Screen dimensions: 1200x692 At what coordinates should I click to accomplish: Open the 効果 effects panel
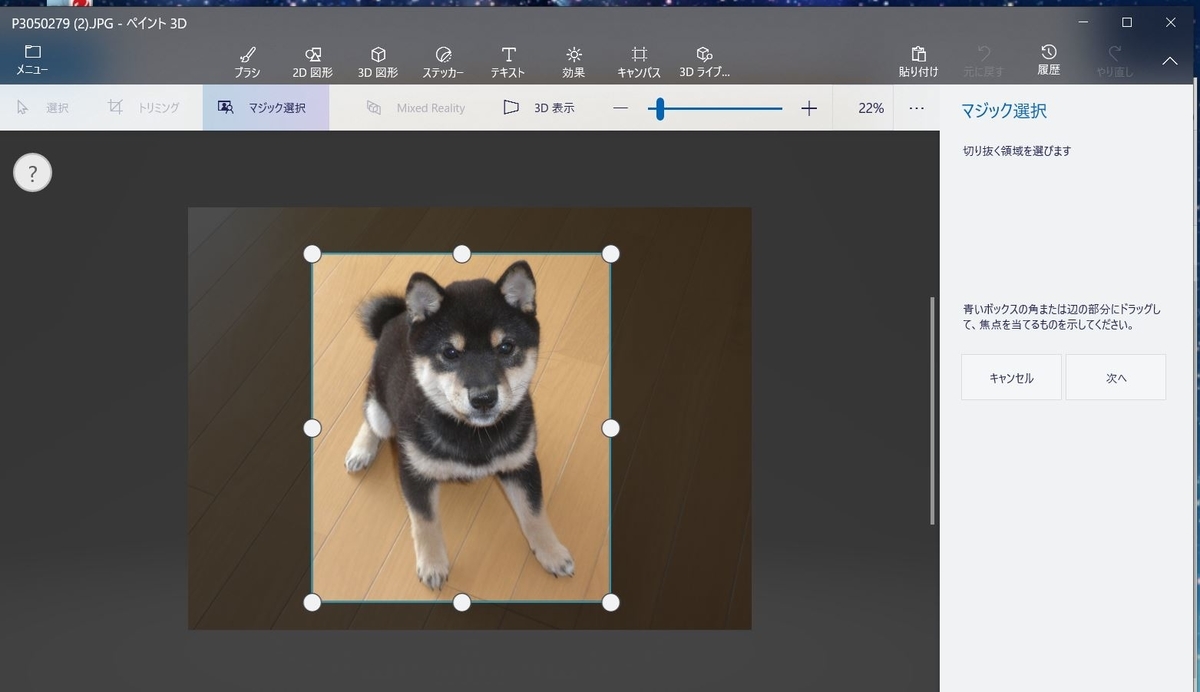573,61
